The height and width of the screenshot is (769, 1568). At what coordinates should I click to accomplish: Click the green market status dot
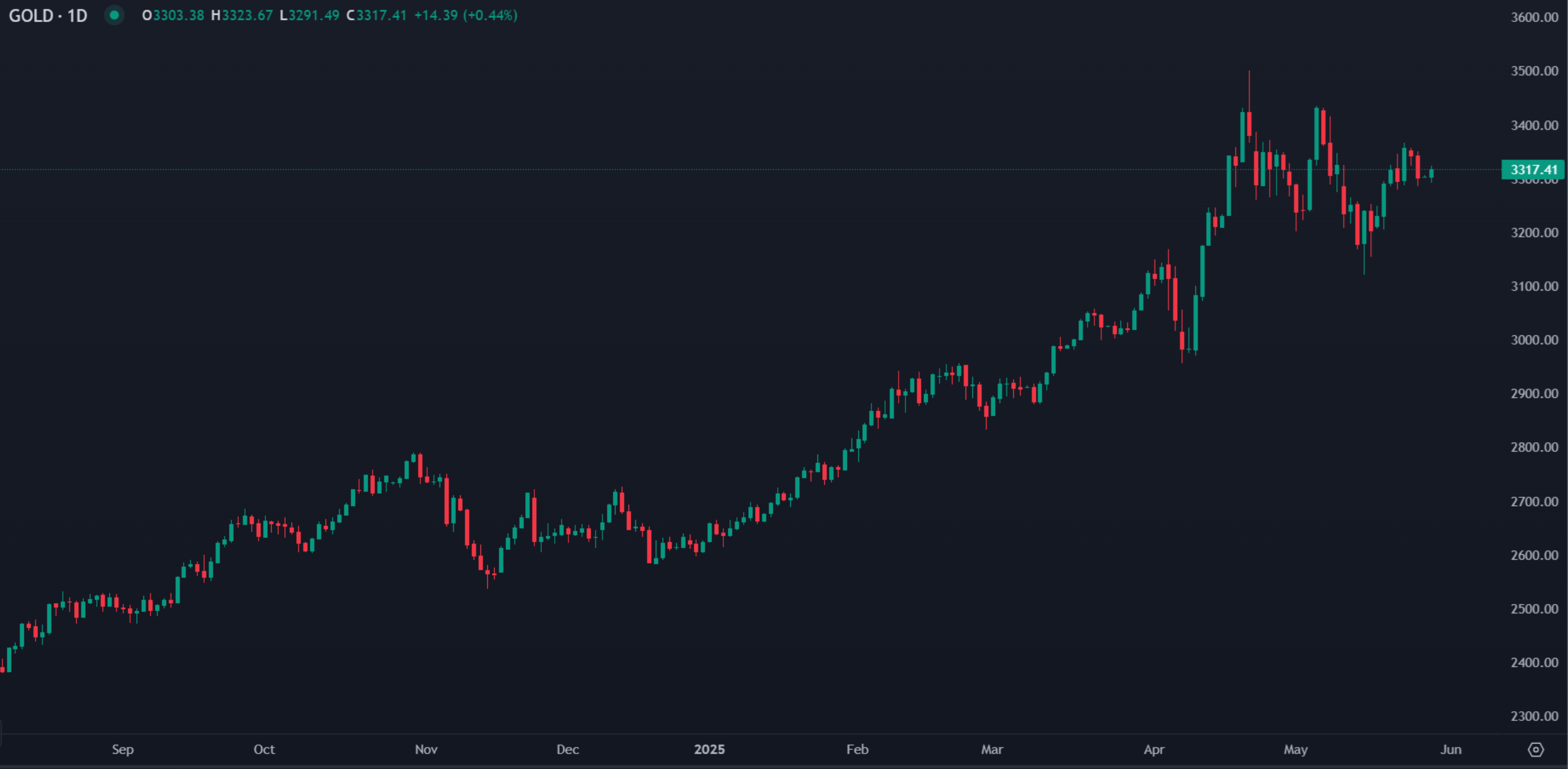coord(113,16)
